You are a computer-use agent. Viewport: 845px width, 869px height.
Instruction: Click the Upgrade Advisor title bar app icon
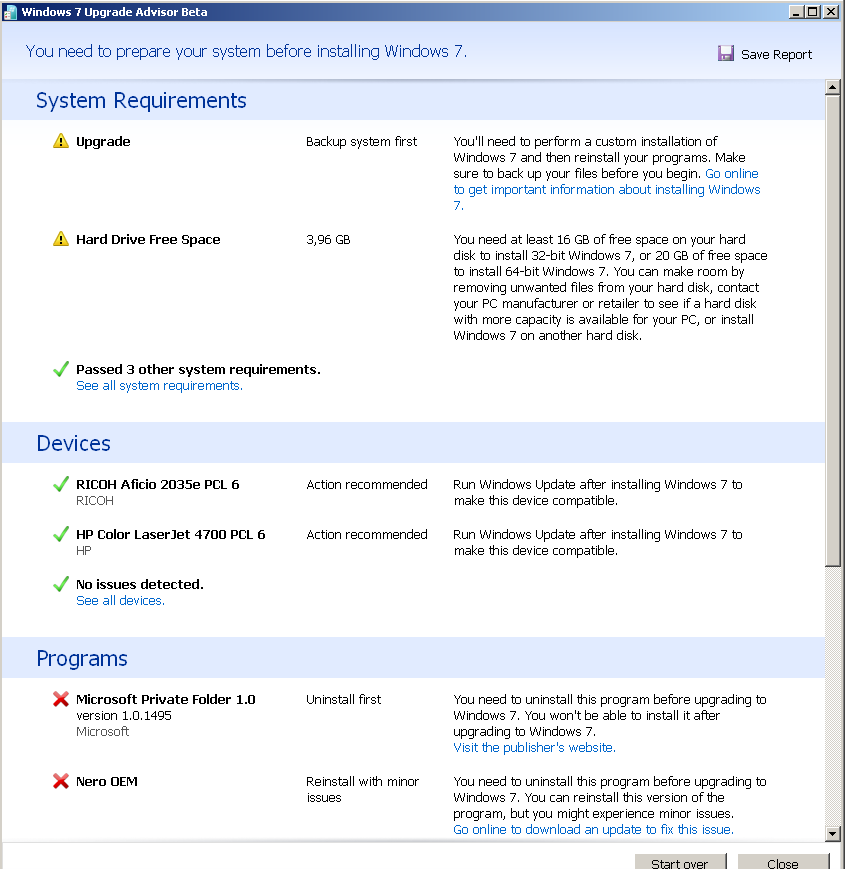point(10,12)
